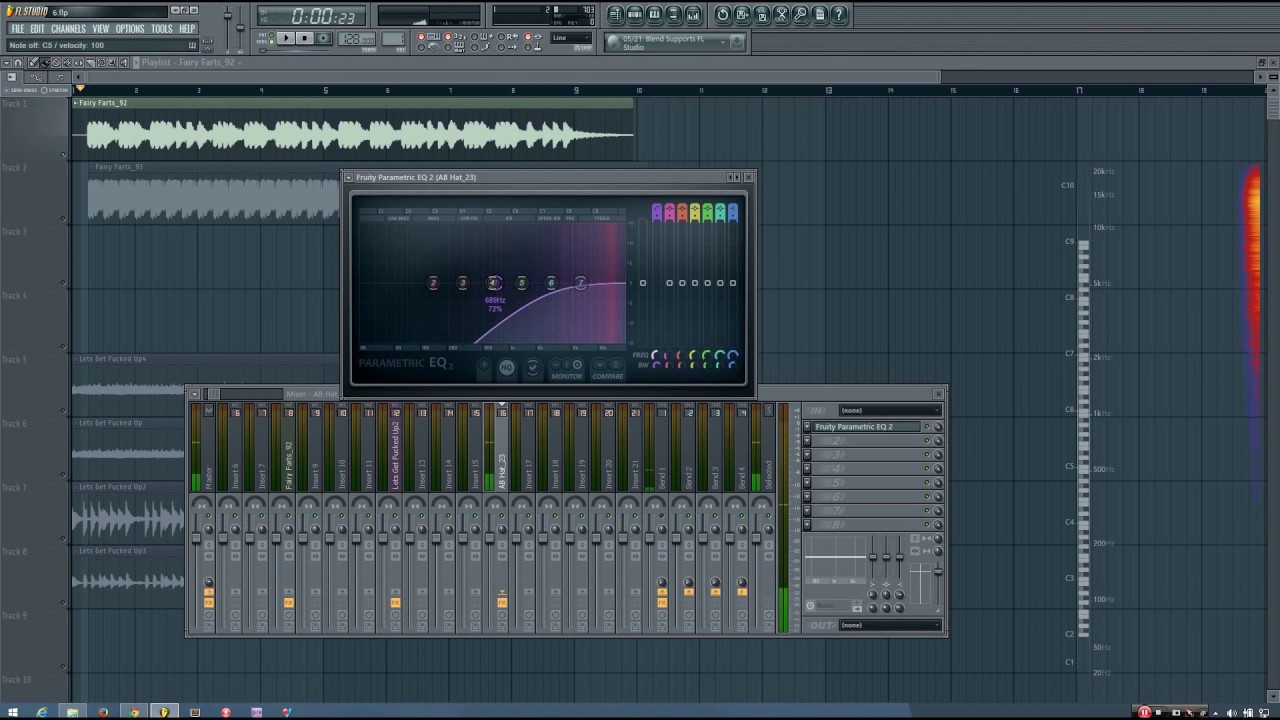Open the OPTIONS menu

(x=130, y=29)
